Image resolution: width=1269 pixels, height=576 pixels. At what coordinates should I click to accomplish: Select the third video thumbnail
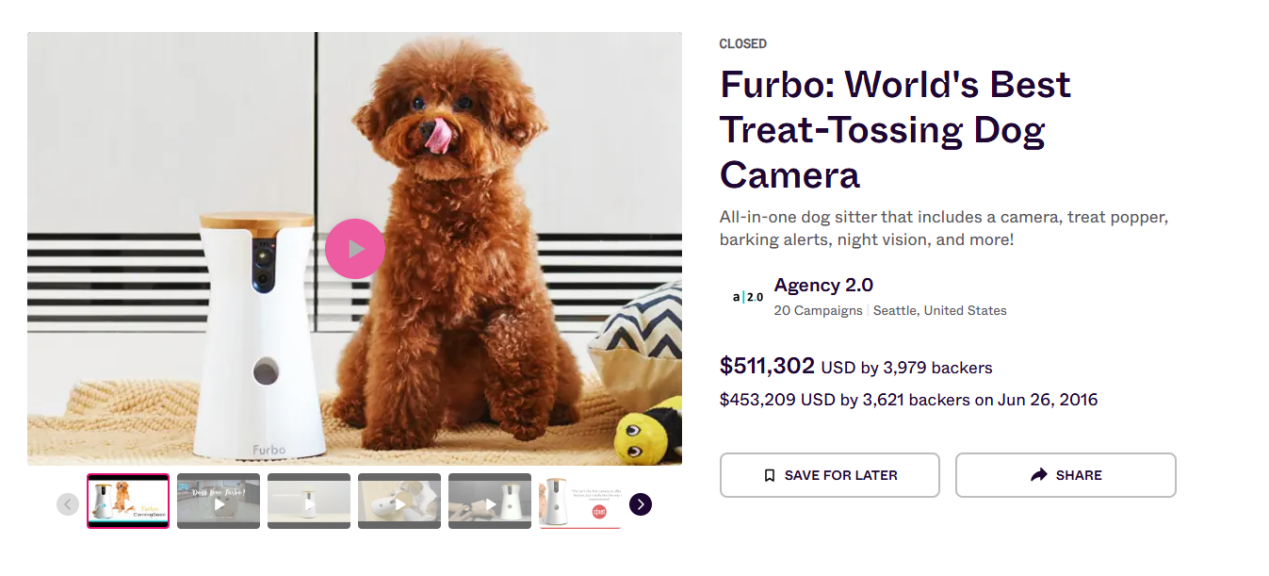click(x=309, y=501)
